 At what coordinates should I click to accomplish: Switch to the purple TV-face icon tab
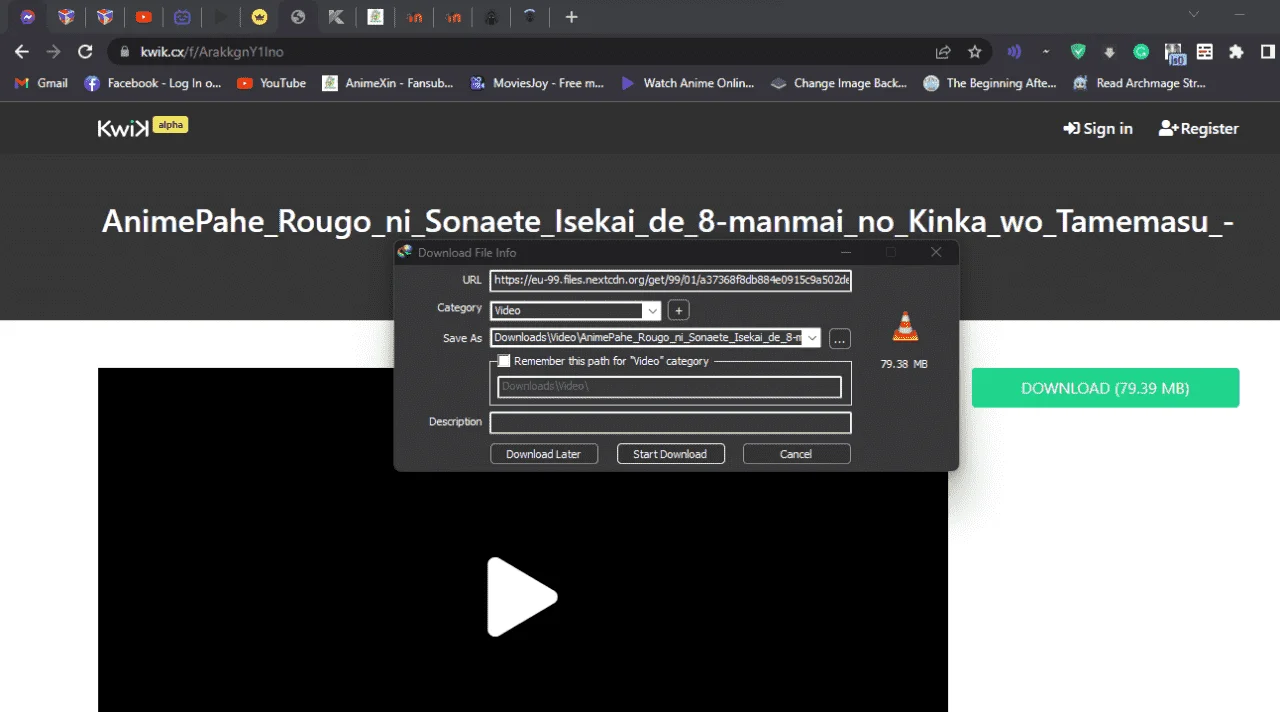182,17
